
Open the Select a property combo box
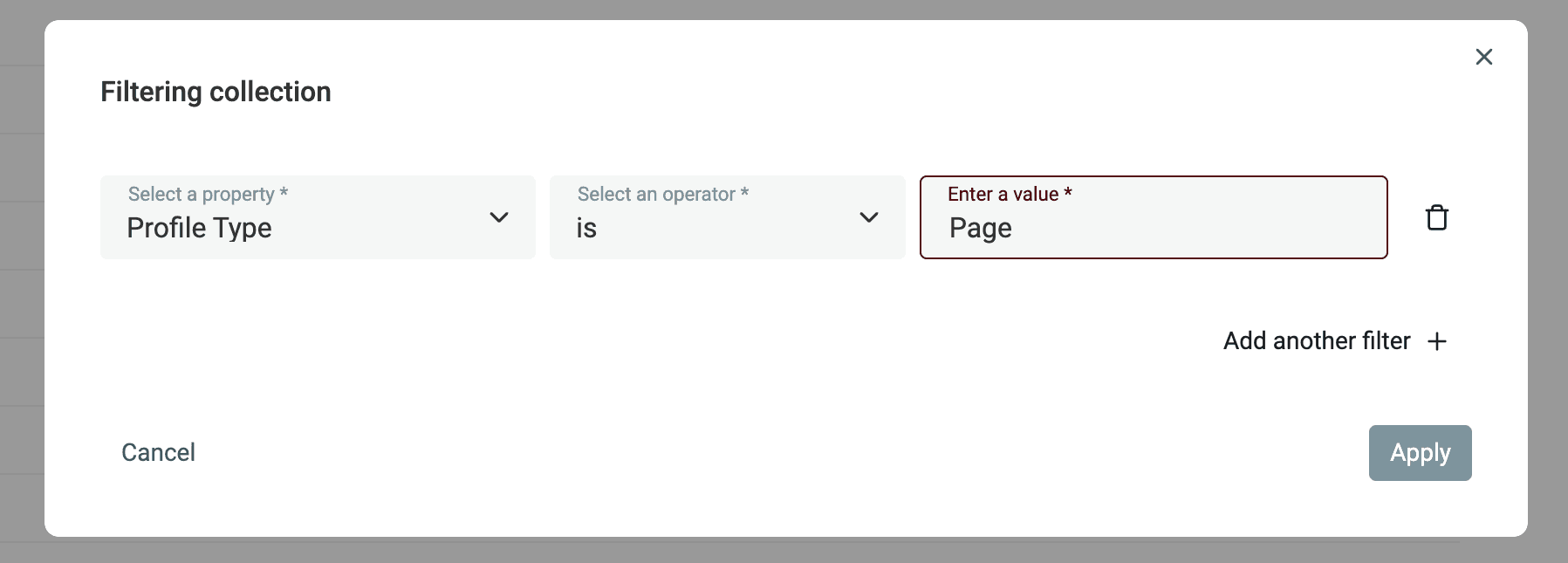pyautogui.click(x=318, y=217)
